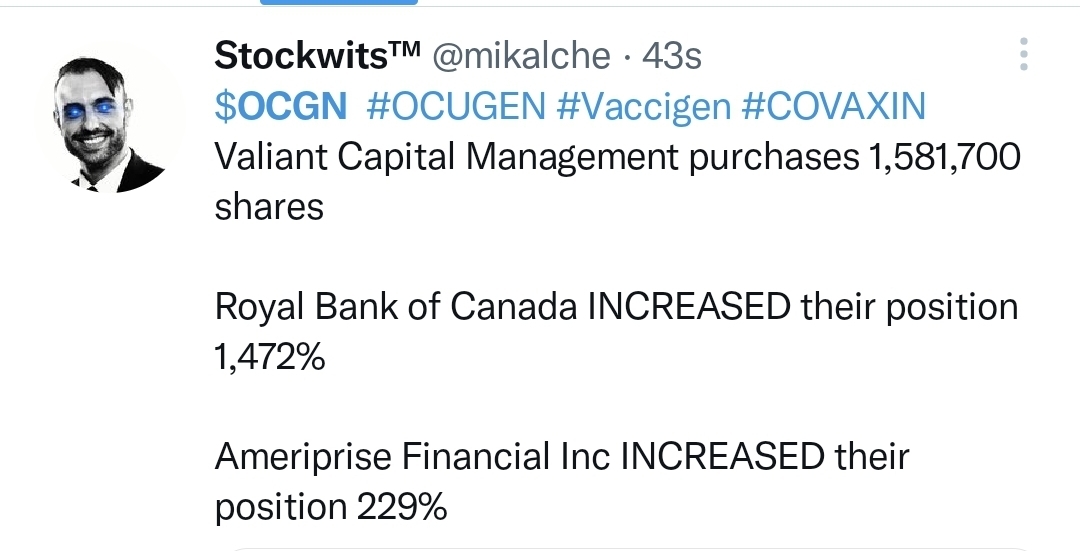The image size is (1080, 551).
Task: Tap the $OCGN cashtag
Action: pos(280,106)
